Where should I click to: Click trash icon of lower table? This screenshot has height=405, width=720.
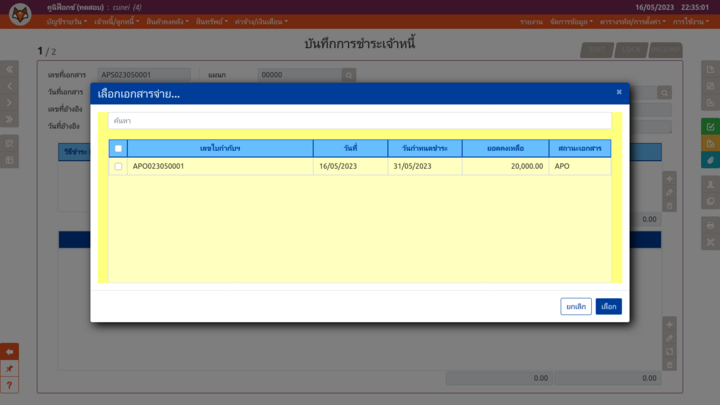pyautogui.click(x=669, y=365)
